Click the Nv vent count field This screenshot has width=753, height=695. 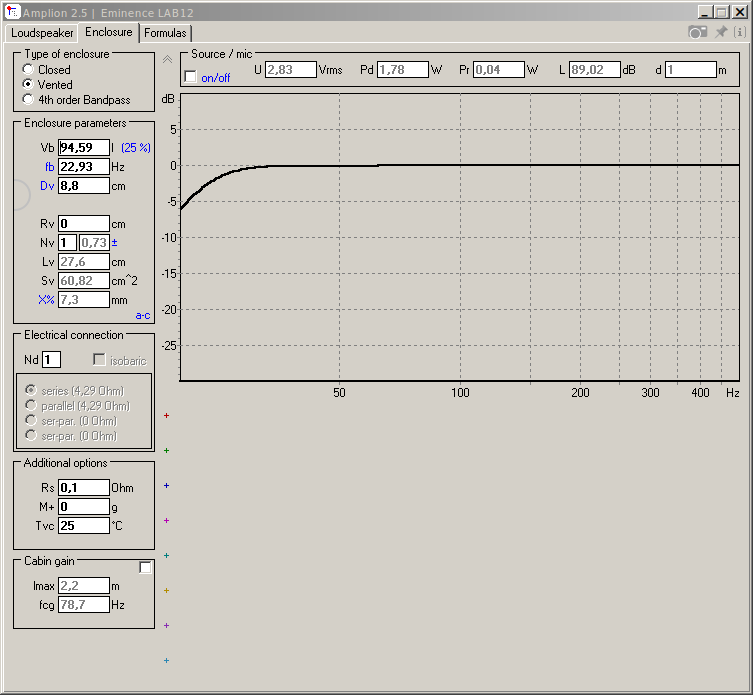tap(67, 243)
